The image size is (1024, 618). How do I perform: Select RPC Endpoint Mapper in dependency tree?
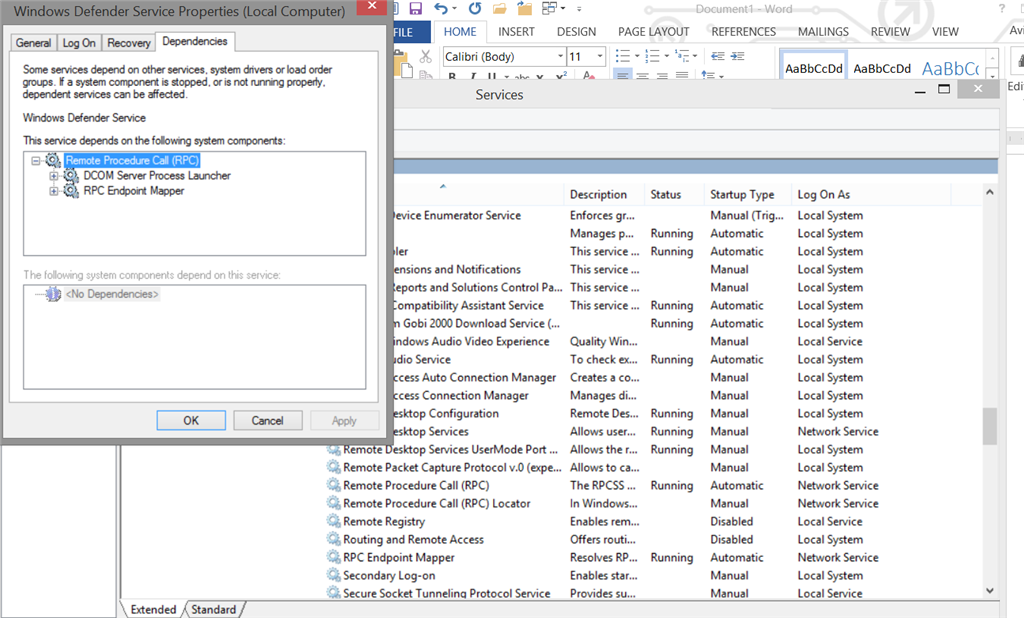[x=134, y=191]
